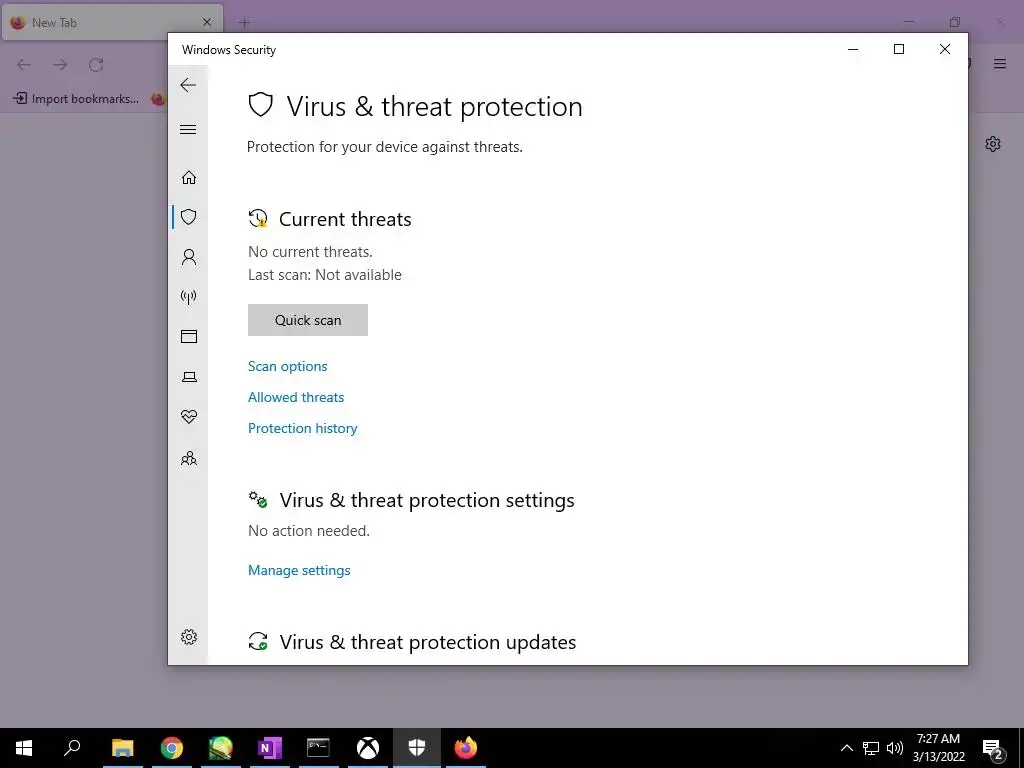Close the Windows Security window
The width and height of the screenshot is (1024, 768).
pos(944,50)
